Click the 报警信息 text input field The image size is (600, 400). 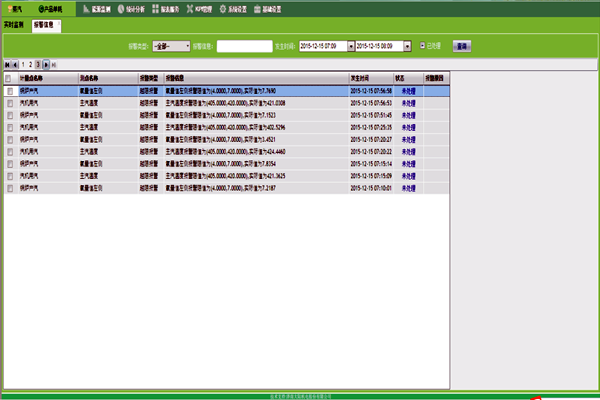pos(243,46)
